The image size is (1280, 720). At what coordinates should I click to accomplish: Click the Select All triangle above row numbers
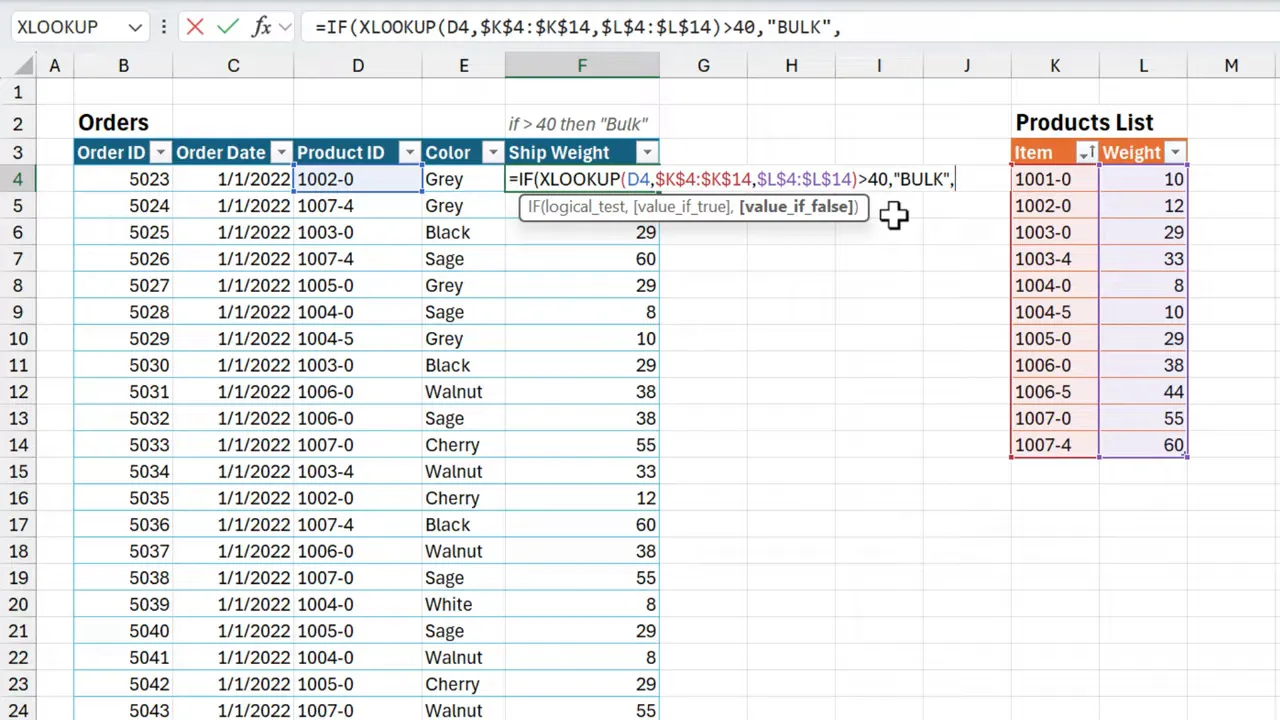click(x=22, y=65)
